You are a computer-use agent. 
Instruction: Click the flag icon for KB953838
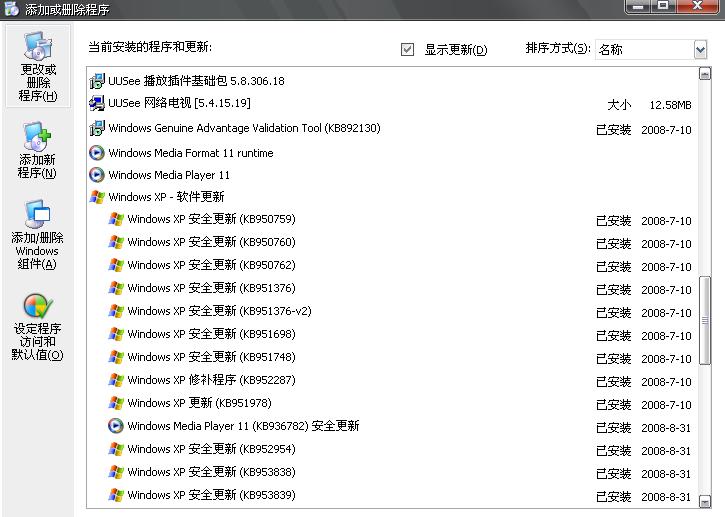116,472
